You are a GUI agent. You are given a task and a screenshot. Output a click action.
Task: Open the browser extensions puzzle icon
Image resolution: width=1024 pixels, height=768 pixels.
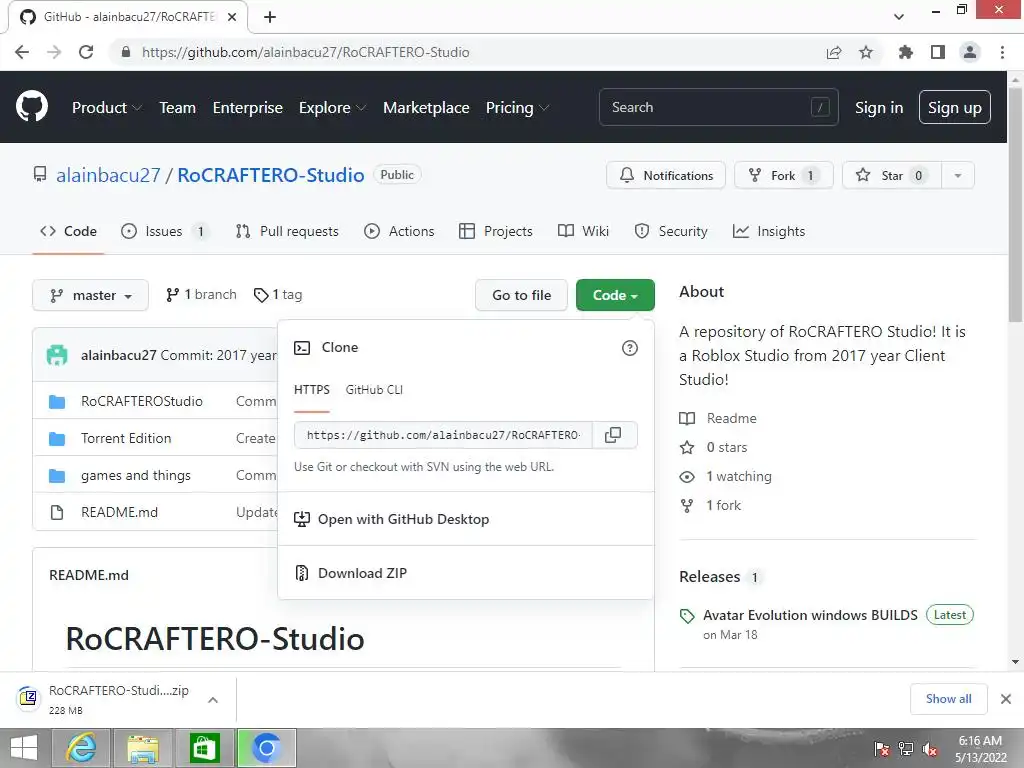tap(905, 52)
